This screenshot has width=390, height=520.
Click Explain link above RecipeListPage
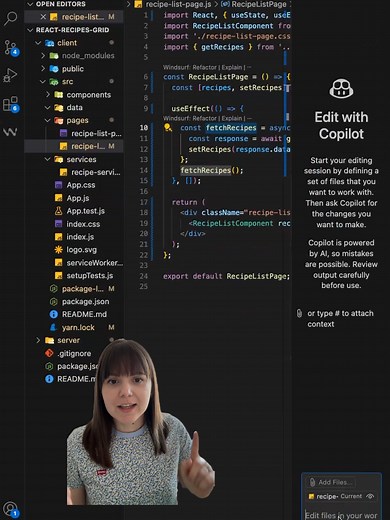coord(232,67)
